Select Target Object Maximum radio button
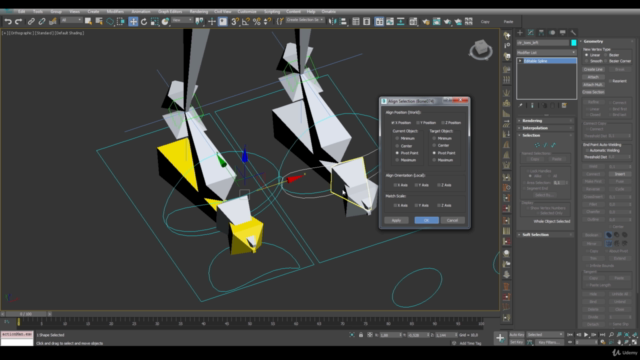This screenshot has width=640, height=360. 434,160
